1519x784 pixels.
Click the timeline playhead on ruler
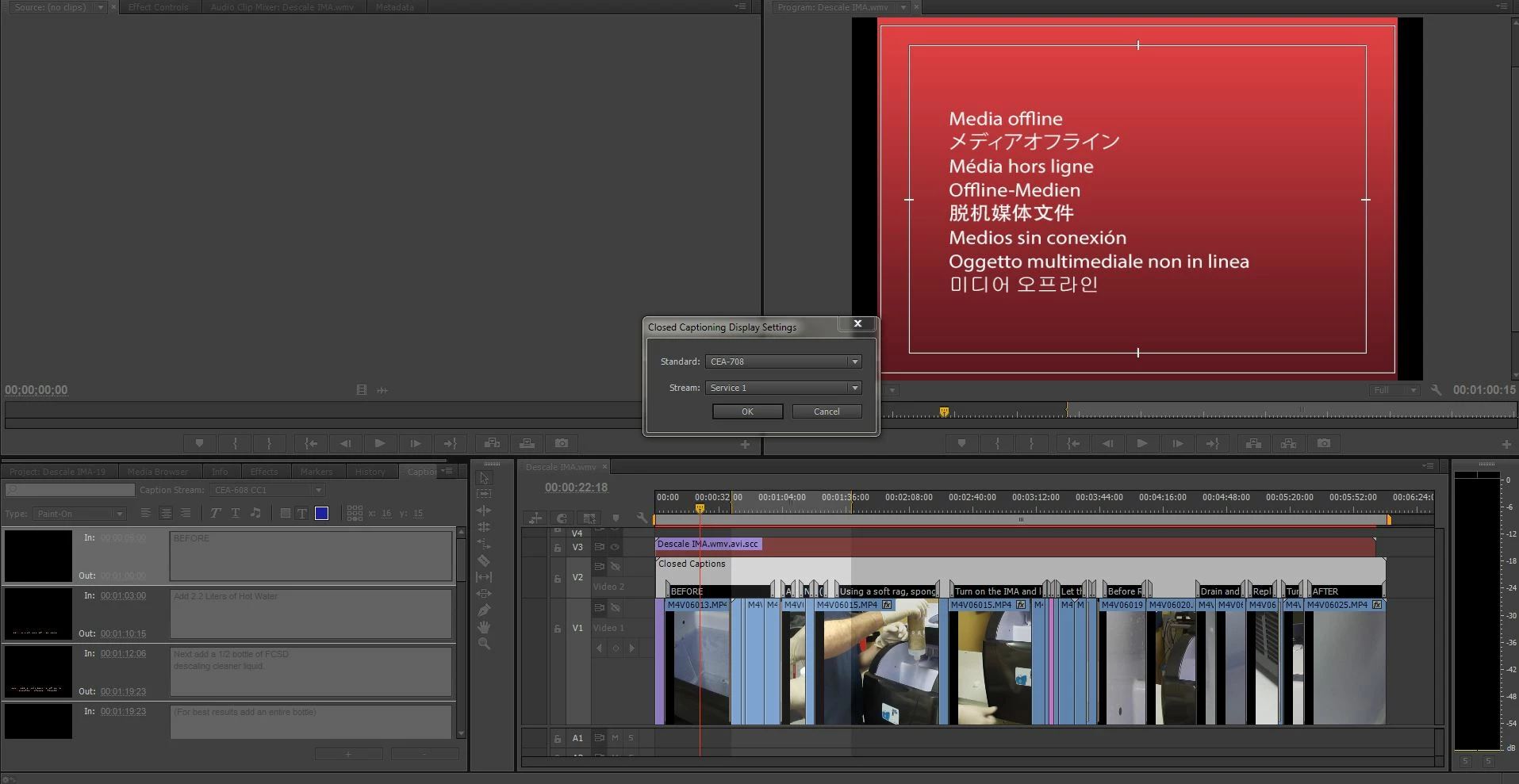(x=700, y=509)
